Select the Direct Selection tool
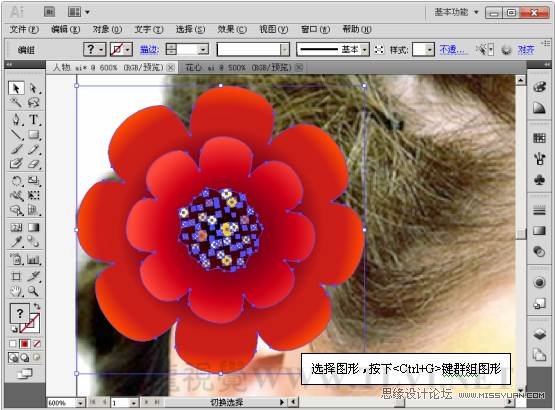The width and height of the screenshot is (555, 410). pyautogui.click(x=34, y=88)
